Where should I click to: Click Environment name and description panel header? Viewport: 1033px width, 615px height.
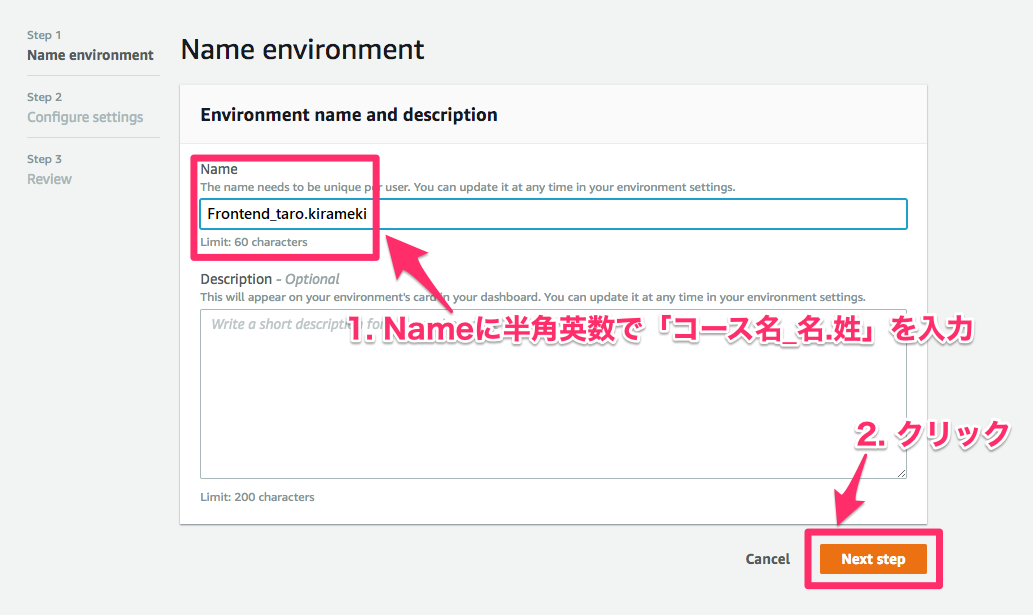[x=349, y=115]
